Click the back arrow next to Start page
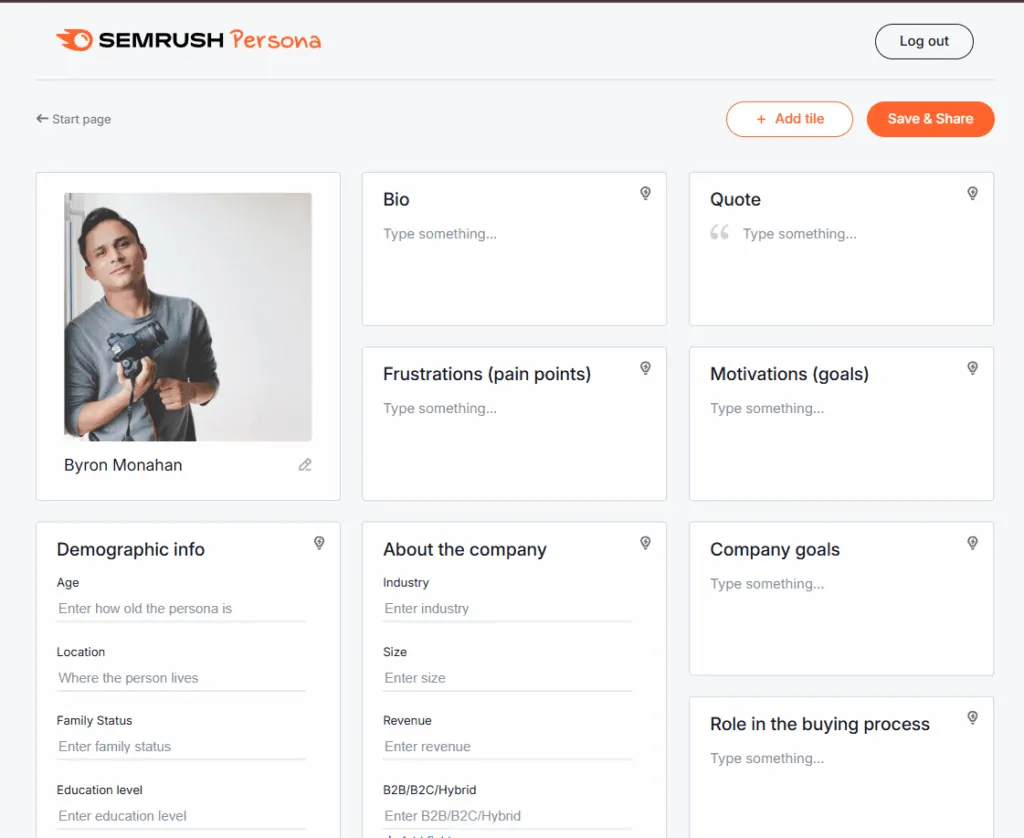This screenshot has width=1024, height=838. pos(42,118)
